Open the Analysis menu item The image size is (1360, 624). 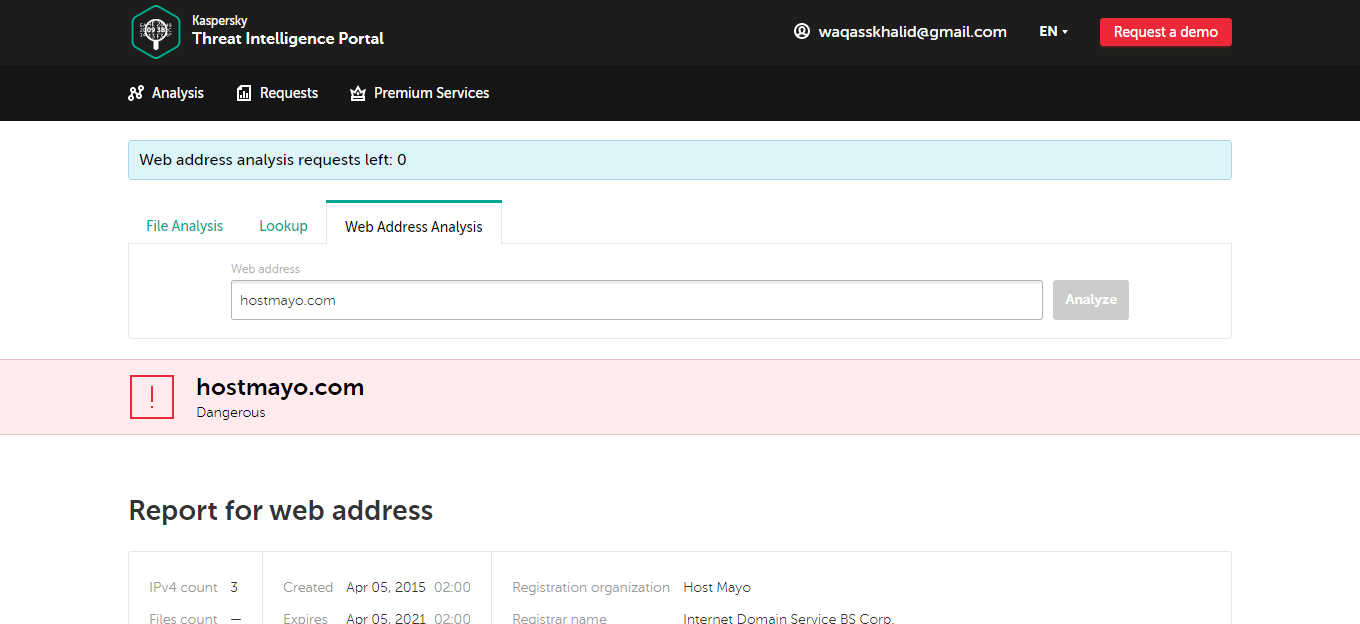[x=178, y=93]
